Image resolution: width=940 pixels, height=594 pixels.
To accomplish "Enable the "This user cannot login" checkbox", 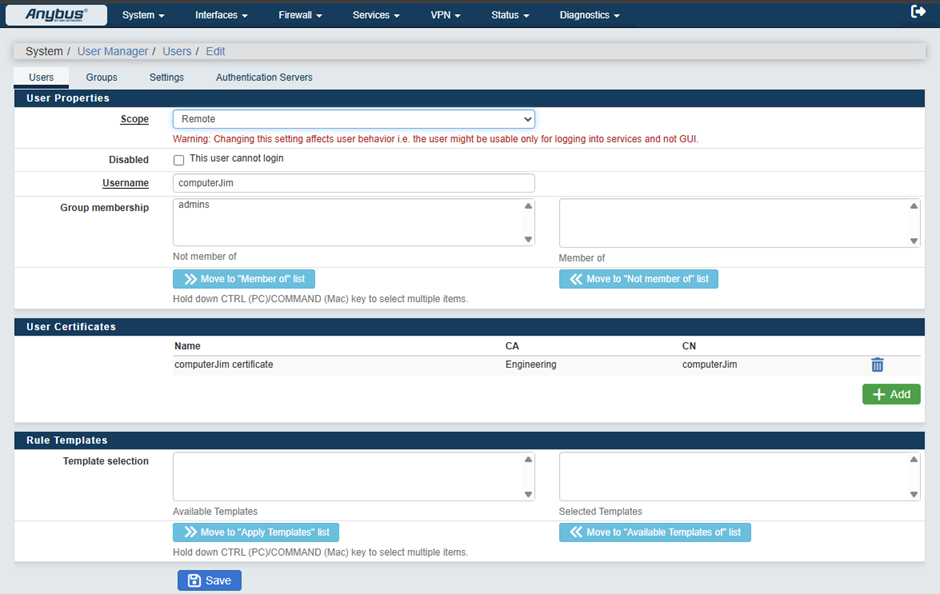I will click(x=179, y=159).
